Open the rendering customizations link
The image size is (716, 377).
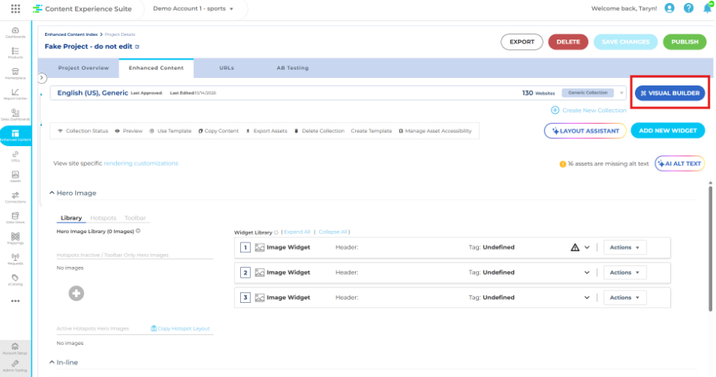point(141,163)
